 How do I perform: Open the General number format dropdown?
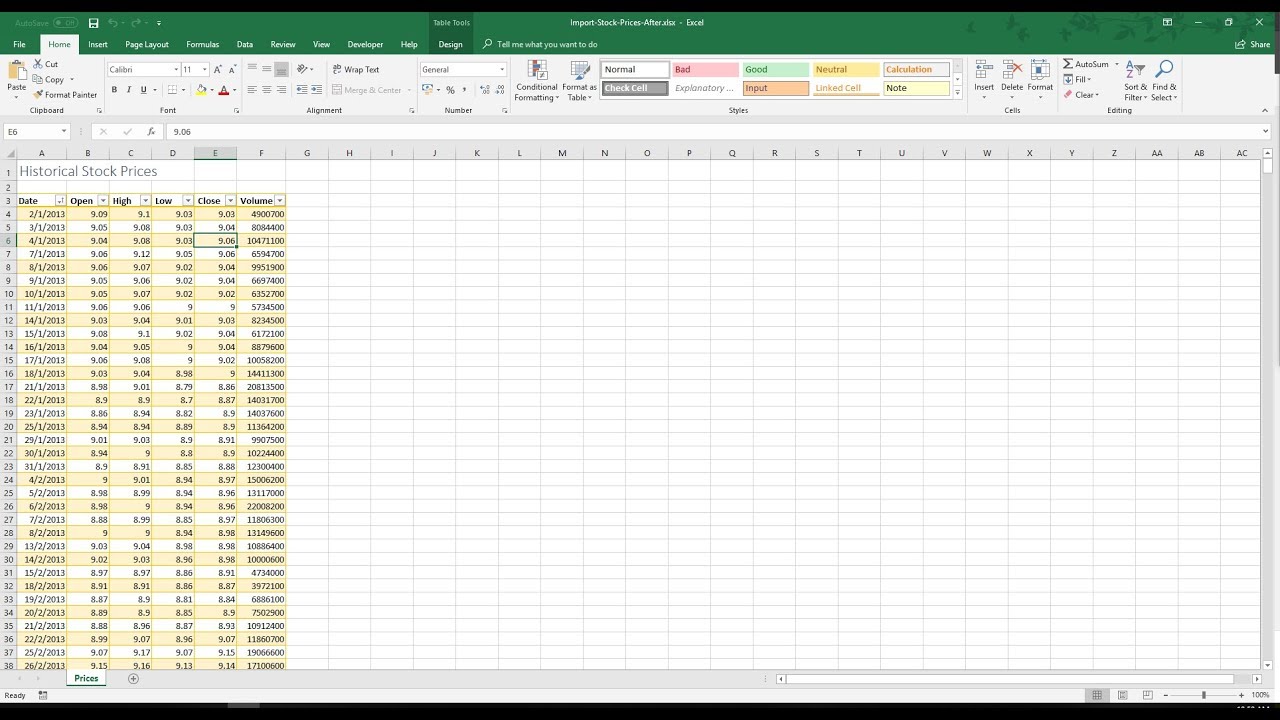point(502,70)
